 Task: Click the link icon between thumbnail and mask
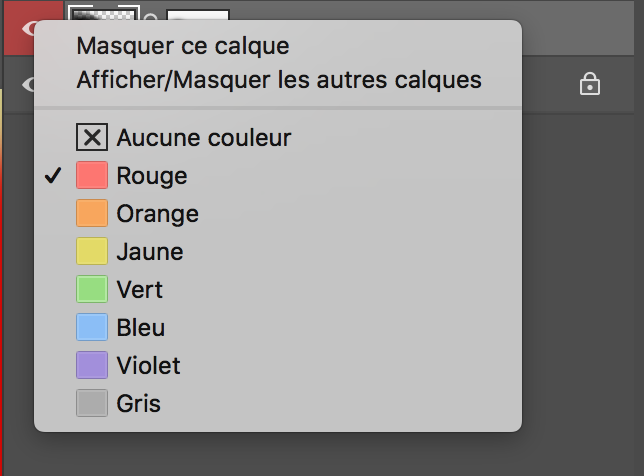pos(151,17)
